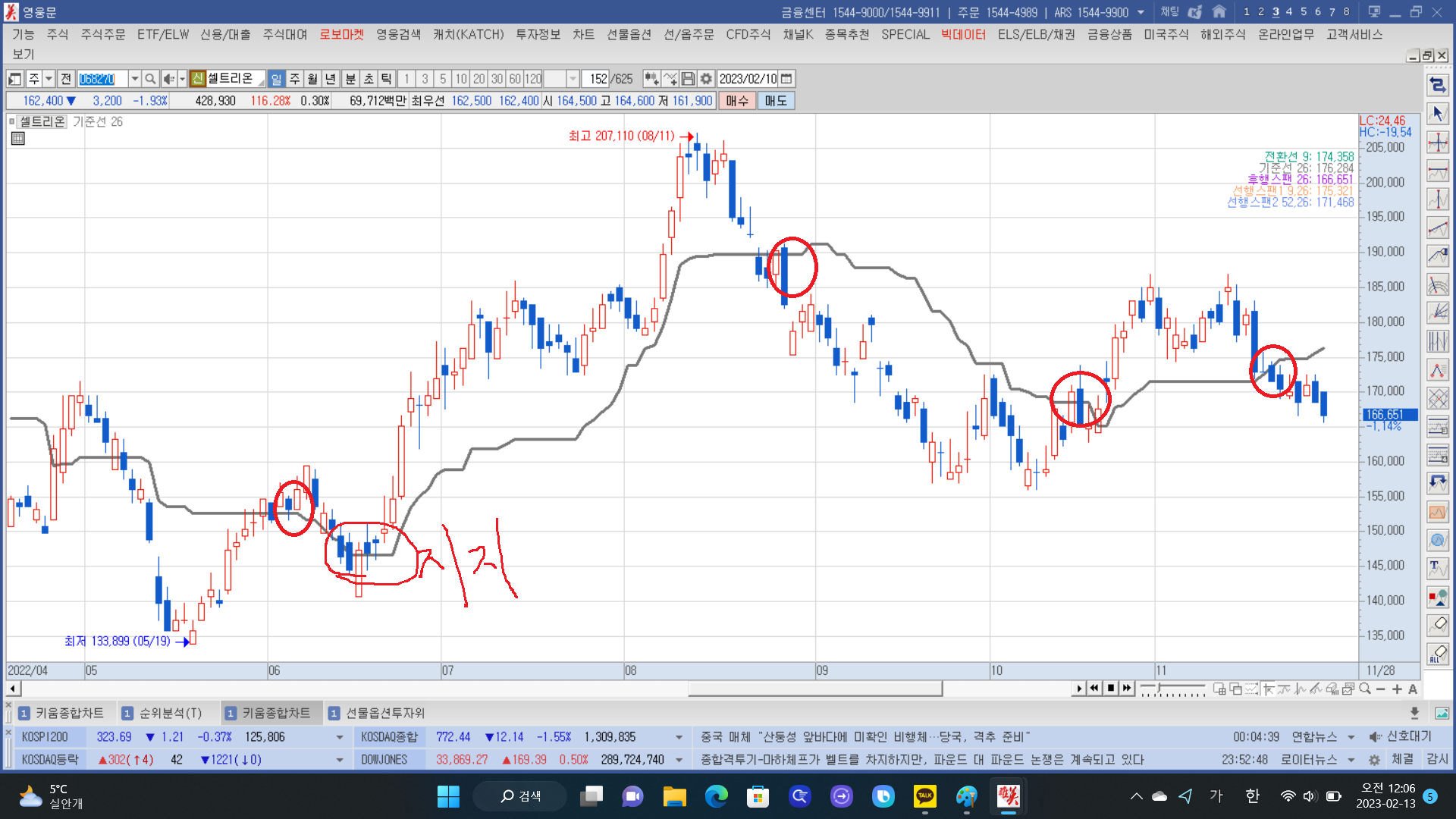Screen dimensions: 1456x819
Task: Click the stock search magnifier icon
Action: pos(150,79)
